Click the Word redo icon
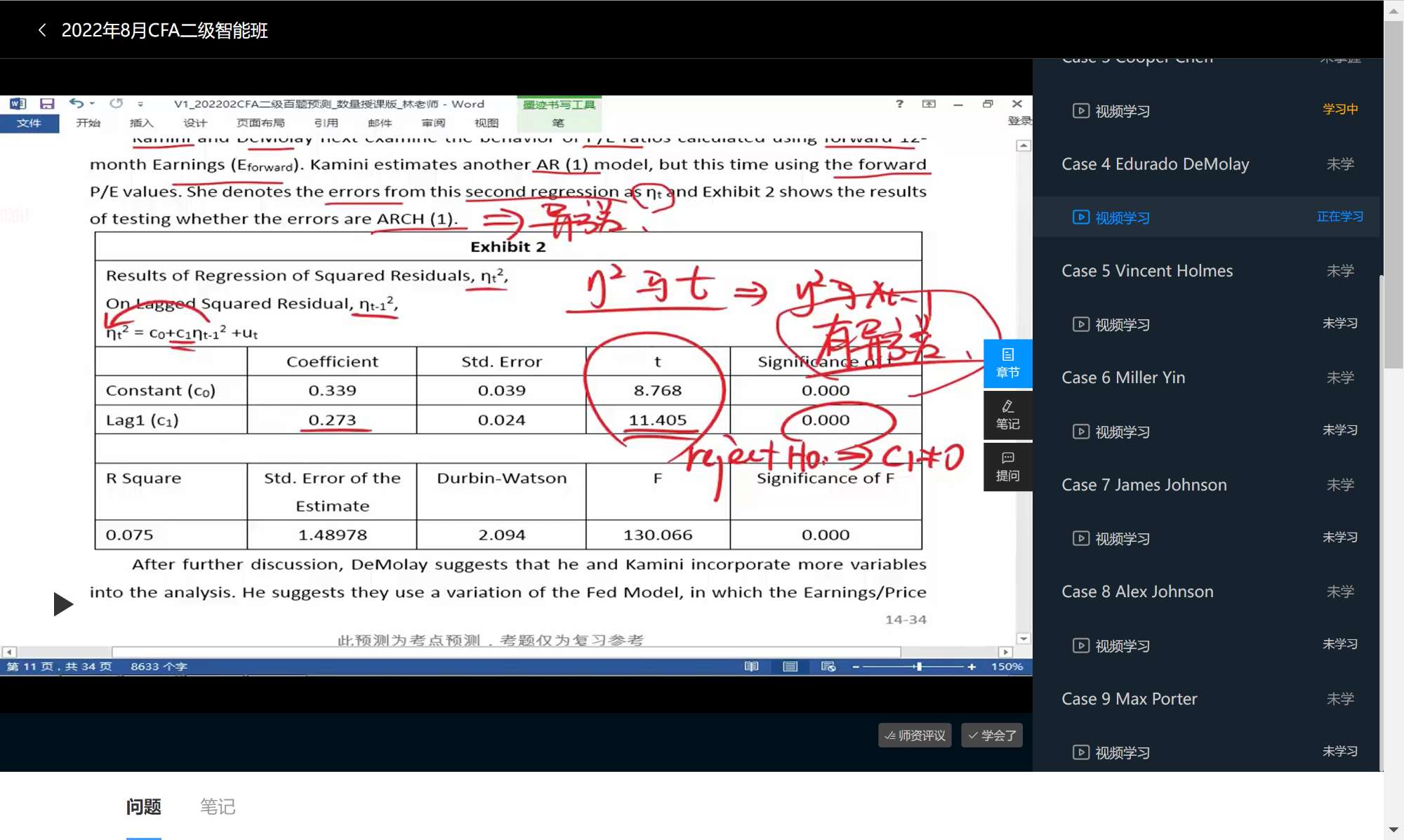This screenshot has height=840, width=1404. (x=117, y=103)
